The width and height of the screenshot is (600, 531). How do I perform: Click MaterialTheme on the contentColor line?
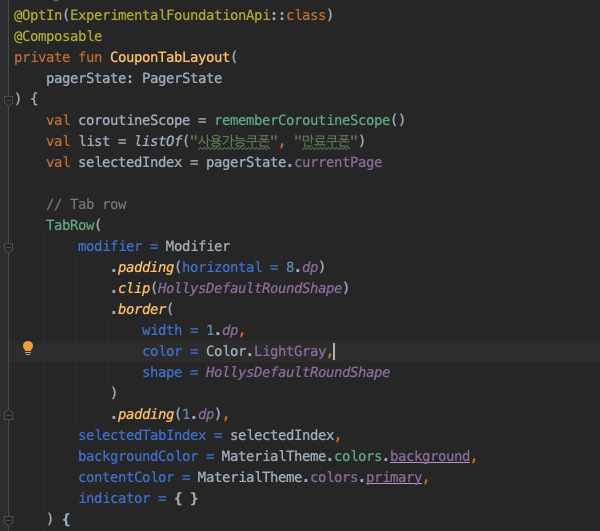coord(250,477)
